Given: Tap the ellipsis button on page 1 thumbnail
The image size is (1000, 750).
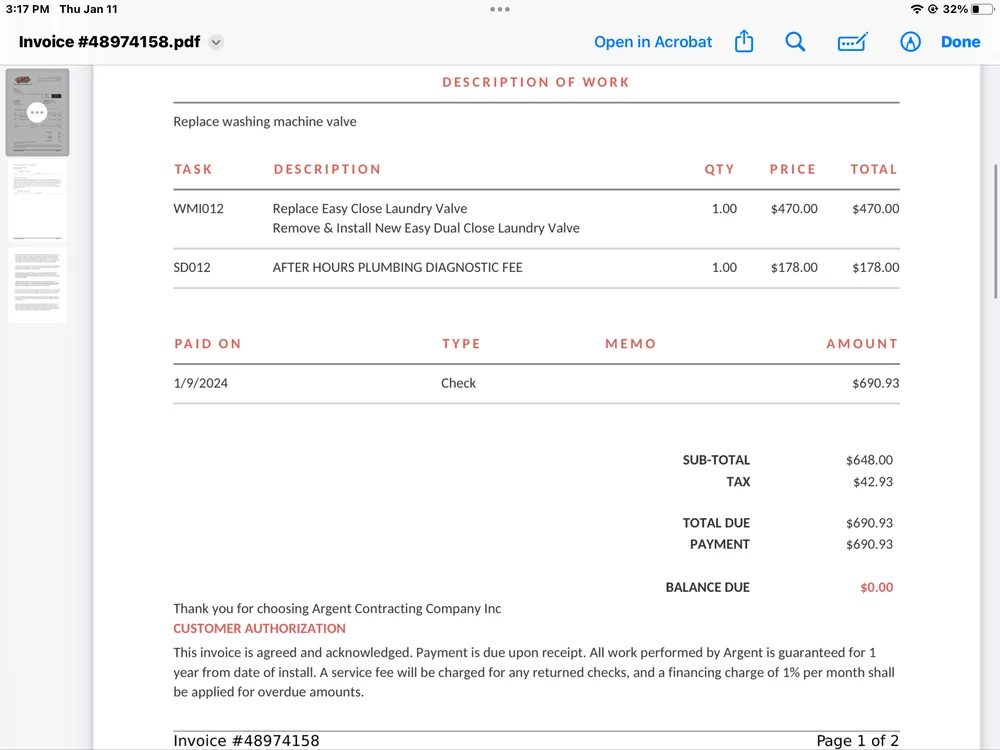Looking at the screenshot, I should point(37,112).
